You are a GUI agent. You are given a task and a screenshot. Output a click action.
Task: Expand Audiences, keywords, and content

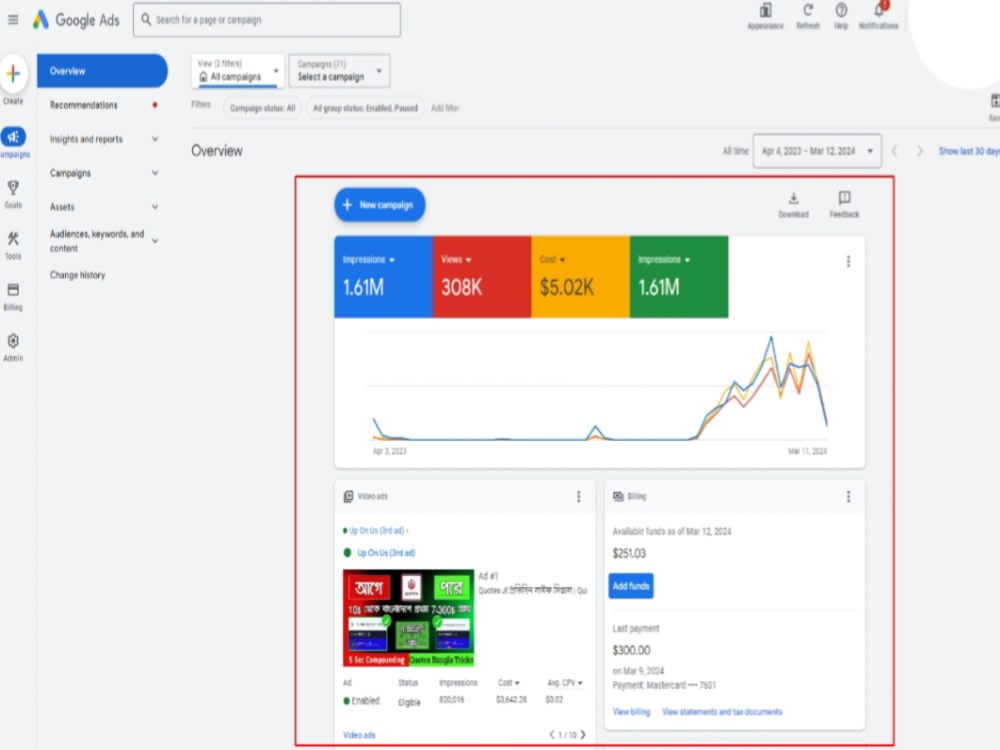pyautogui.click(x=154, y=241)
